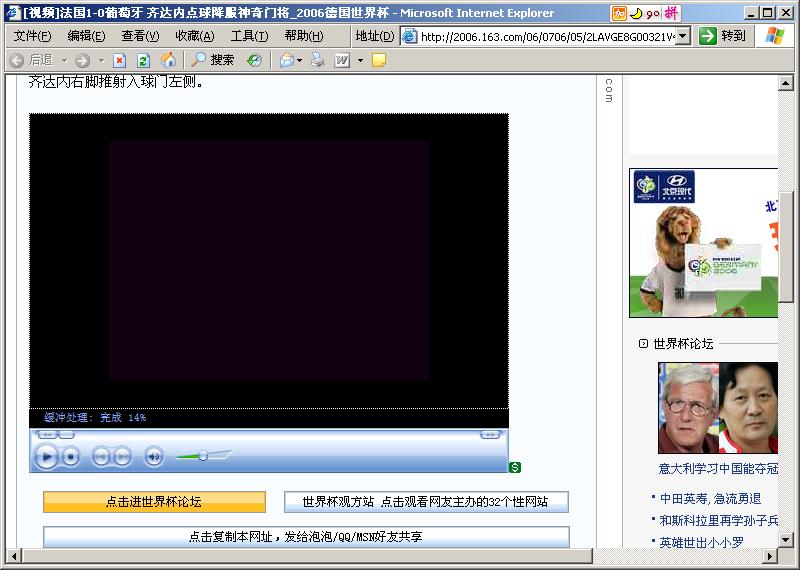This screenshot has width=800, height=570.
Task: Open the 工具(T) tools menu
Action: 249,36
